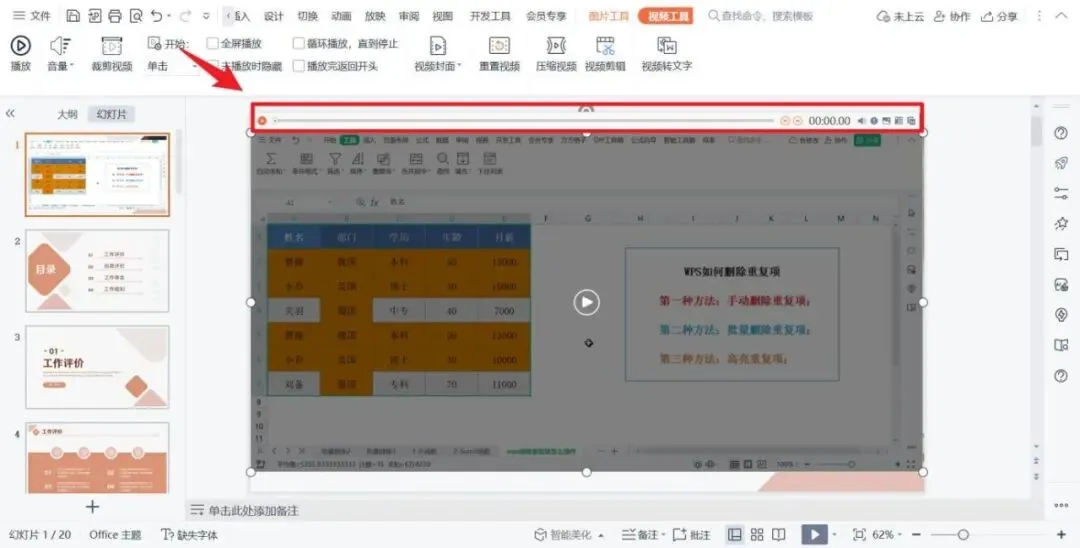Switch to the 大纲 outline tab
Viewport: 1080px width, 548px height.
pos(68,114)
